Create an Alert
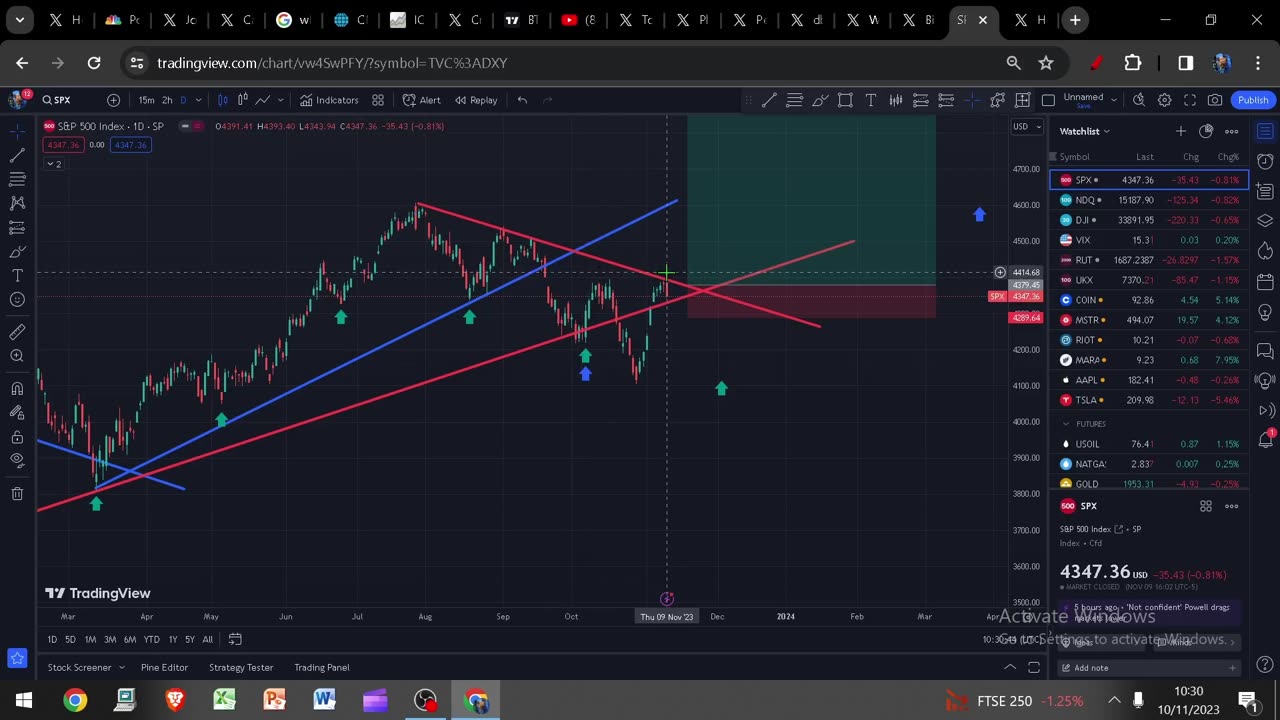 (422, 100)
